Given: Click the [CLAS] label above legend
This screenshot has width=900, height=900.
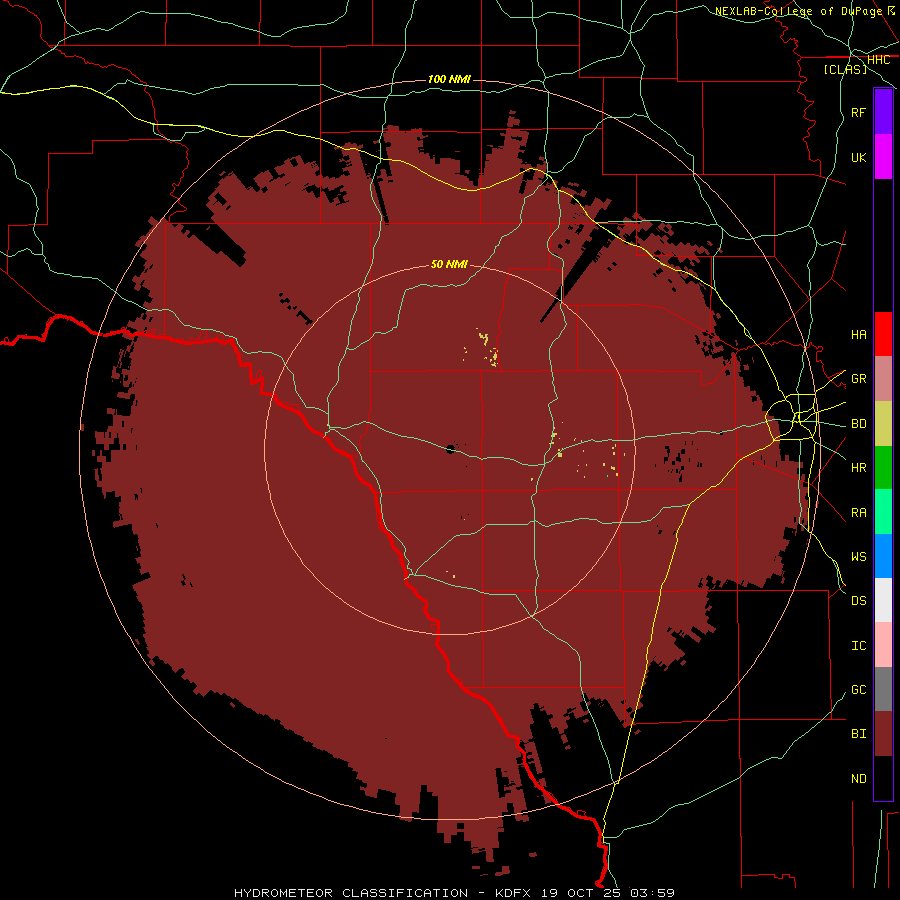Looking at the screenshot, I should click(x=845, y=69).
